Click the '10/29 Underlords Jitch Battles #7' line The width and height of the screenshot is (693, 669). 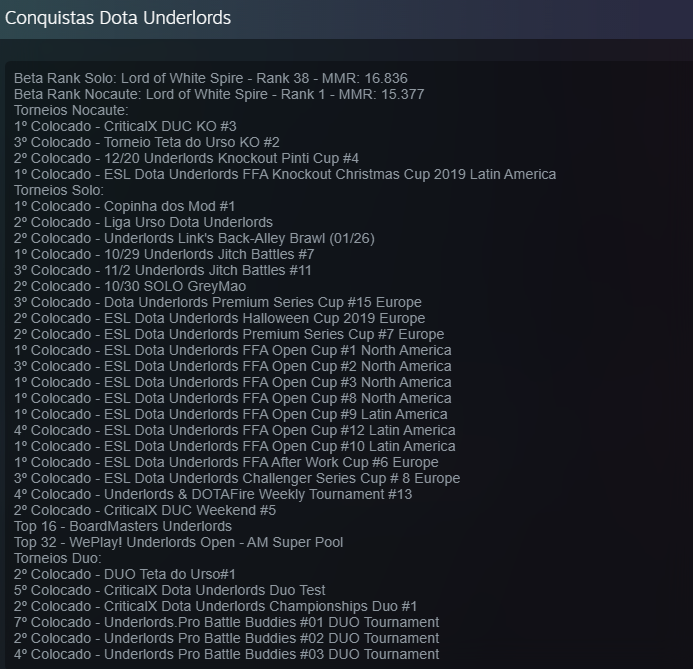[x=164, y=254]
